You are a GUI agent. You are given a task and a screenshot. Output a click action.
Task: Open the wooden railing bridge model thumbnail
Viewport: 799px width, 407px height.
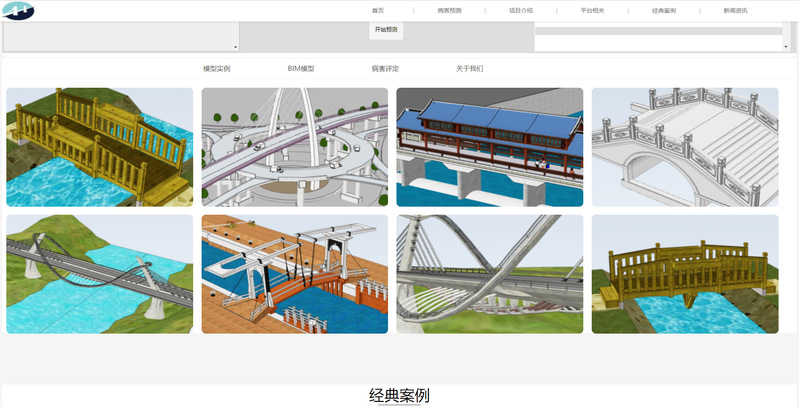[99, 147]
